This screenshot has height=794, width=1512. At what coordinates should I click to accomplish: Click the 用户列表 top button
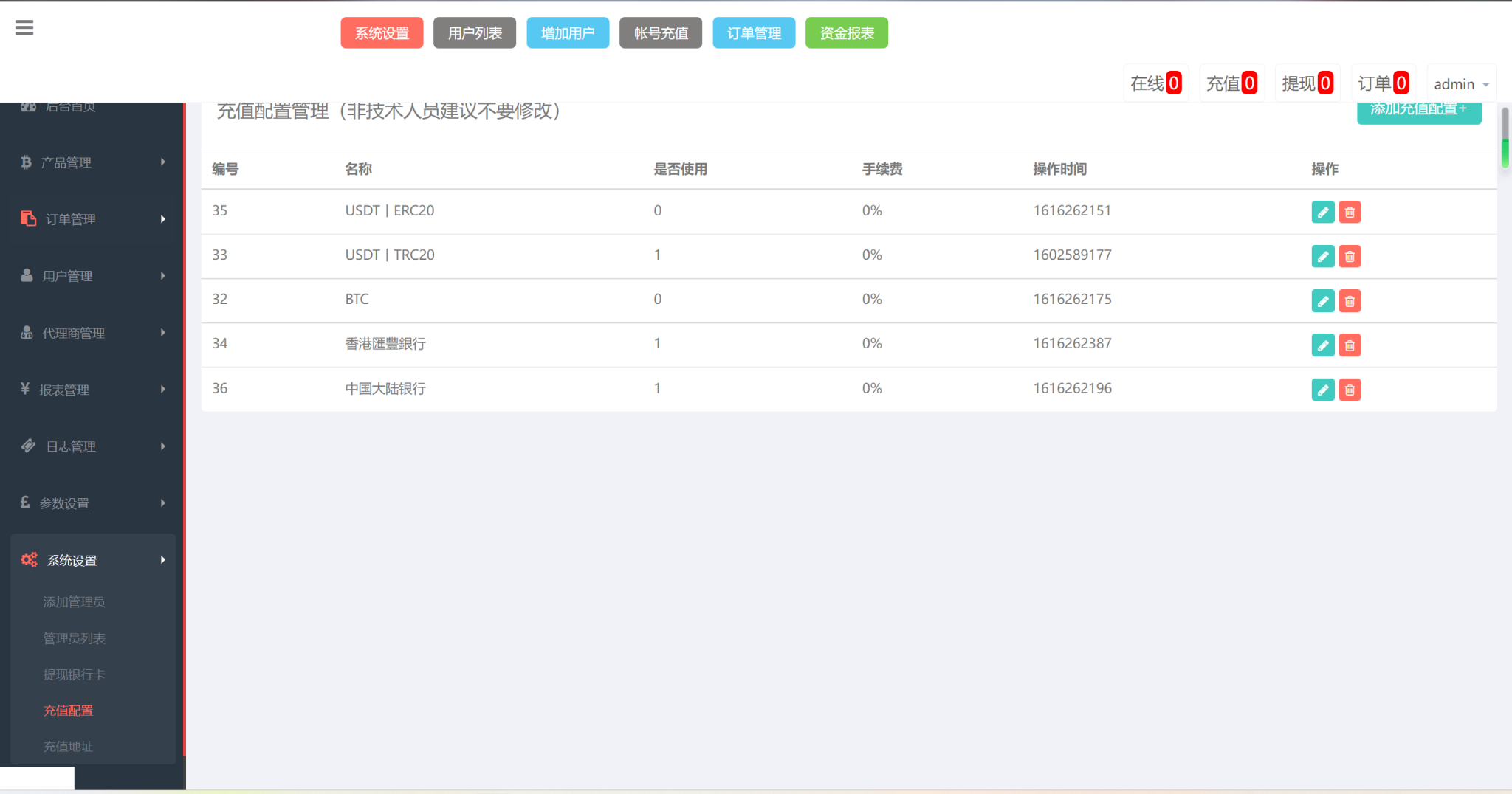click(x=475, y=33)
